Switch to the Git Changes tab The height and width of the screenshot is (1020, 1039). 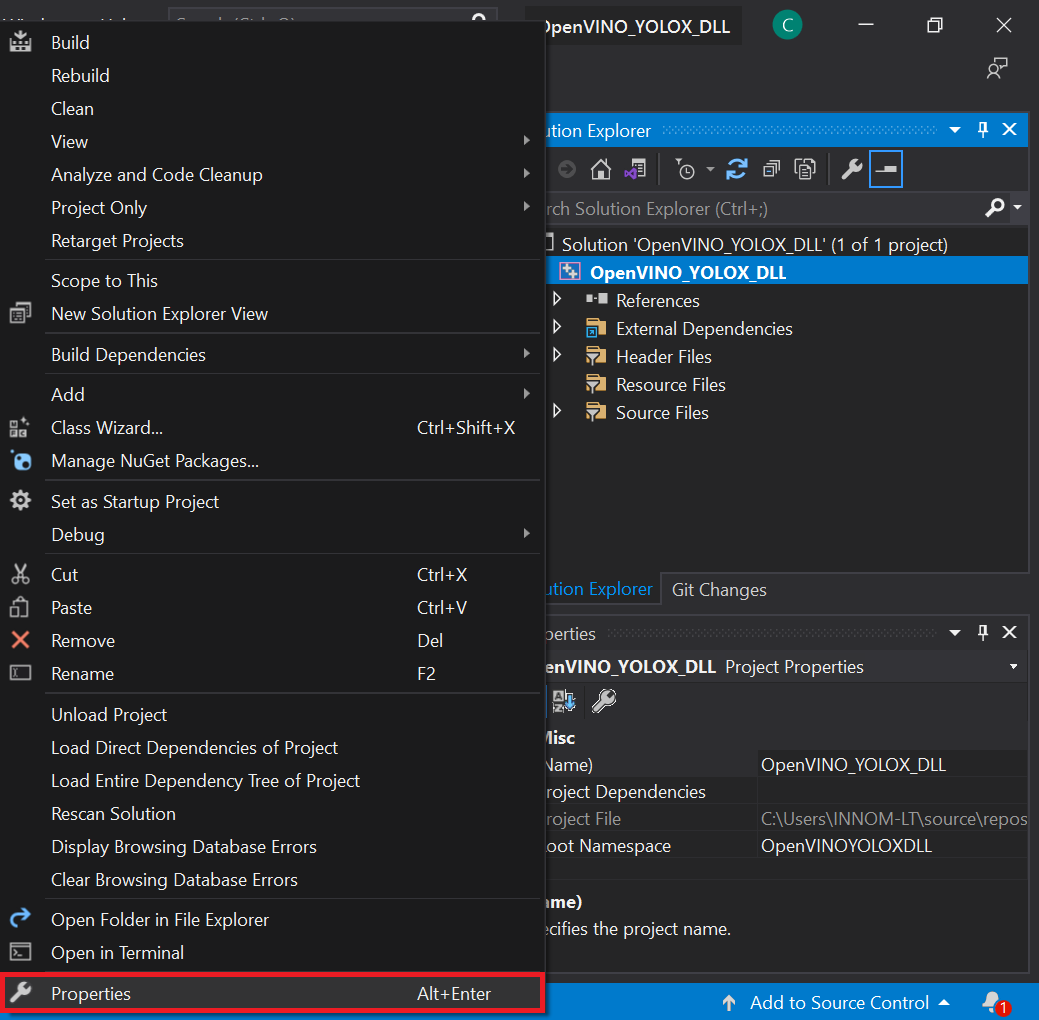pyautogui.click(x=719, y=589)
